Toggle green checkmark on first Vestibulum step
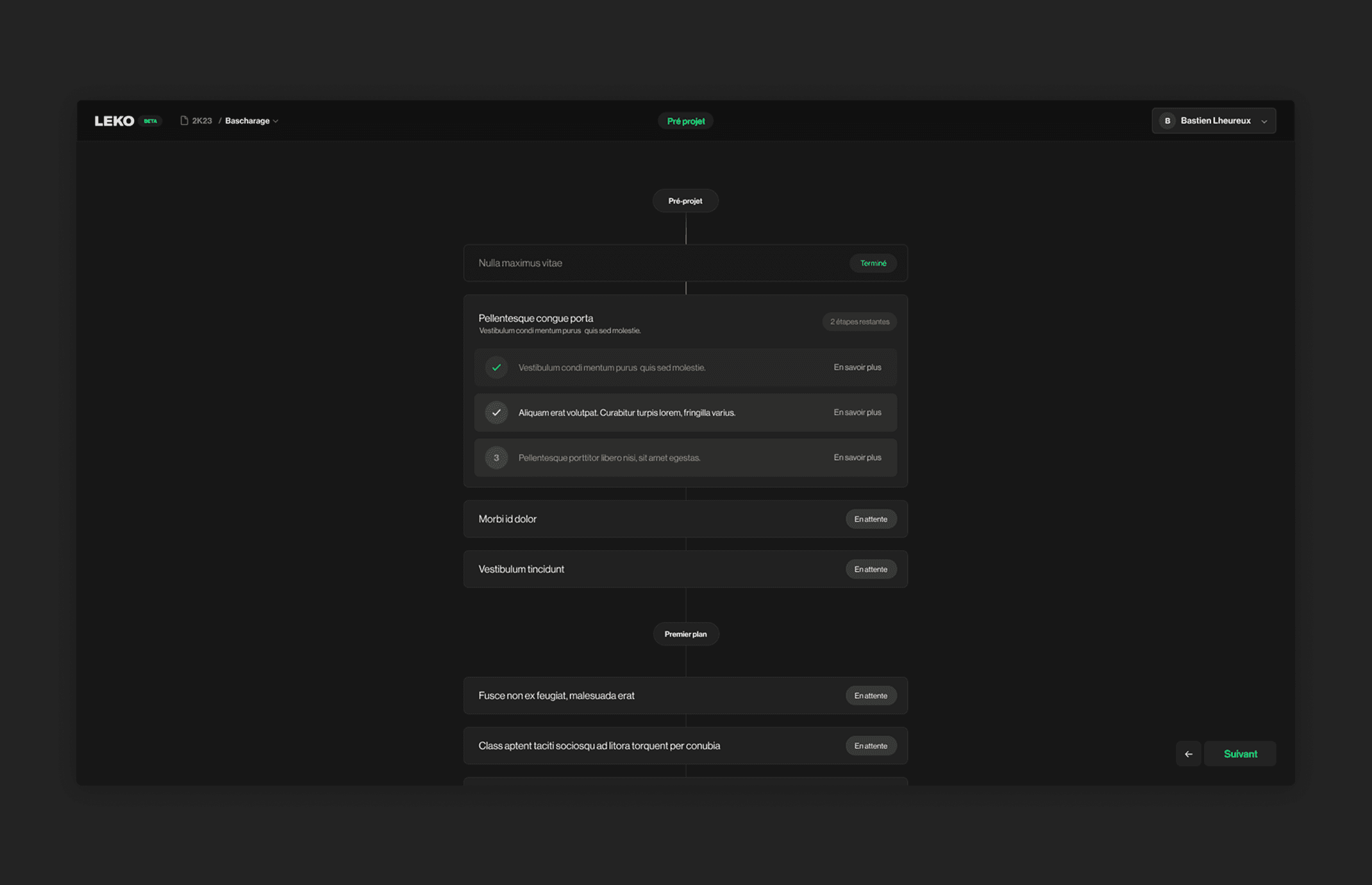The image size is (1372, 885). (496, 367)
